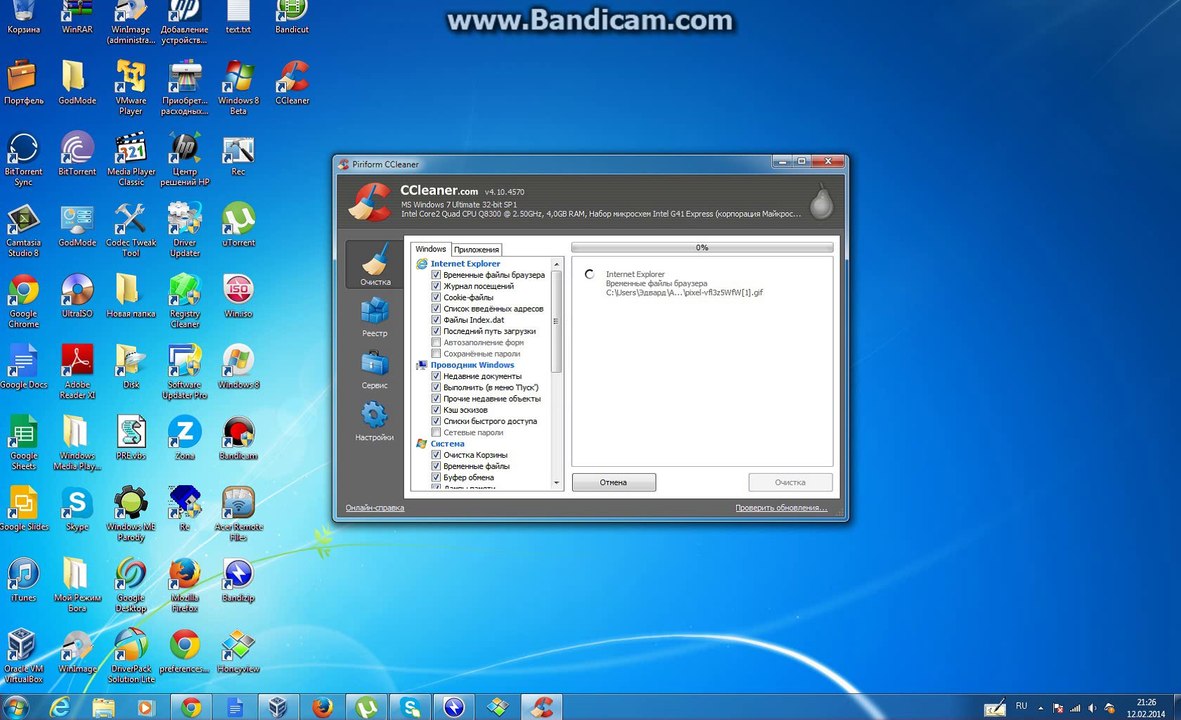Open the Очистка cleaner section in CCleaner
Screen dimensions: 1181x720
coord(374,264)
